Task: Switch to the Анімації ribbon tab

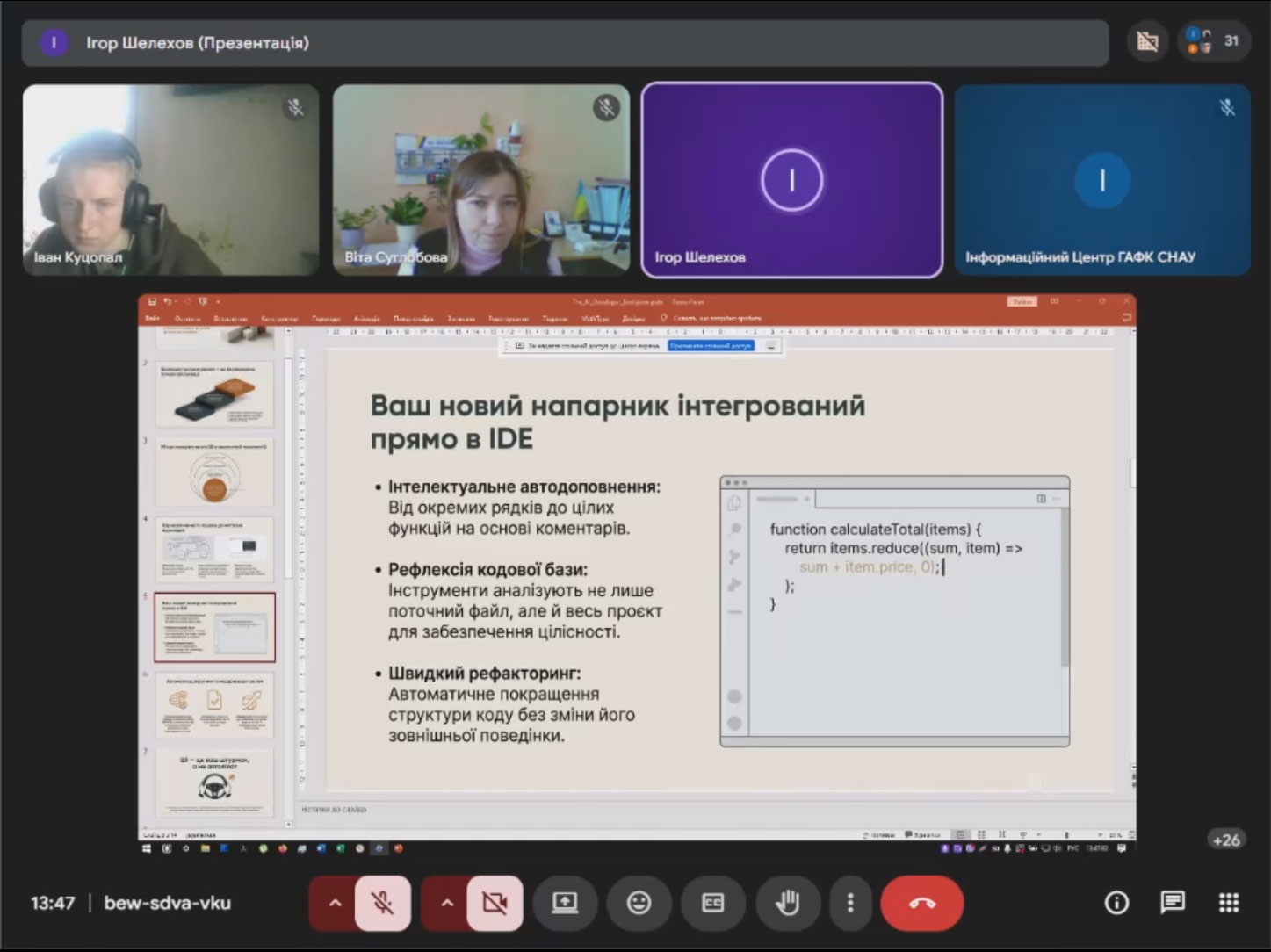Action: 366,318
